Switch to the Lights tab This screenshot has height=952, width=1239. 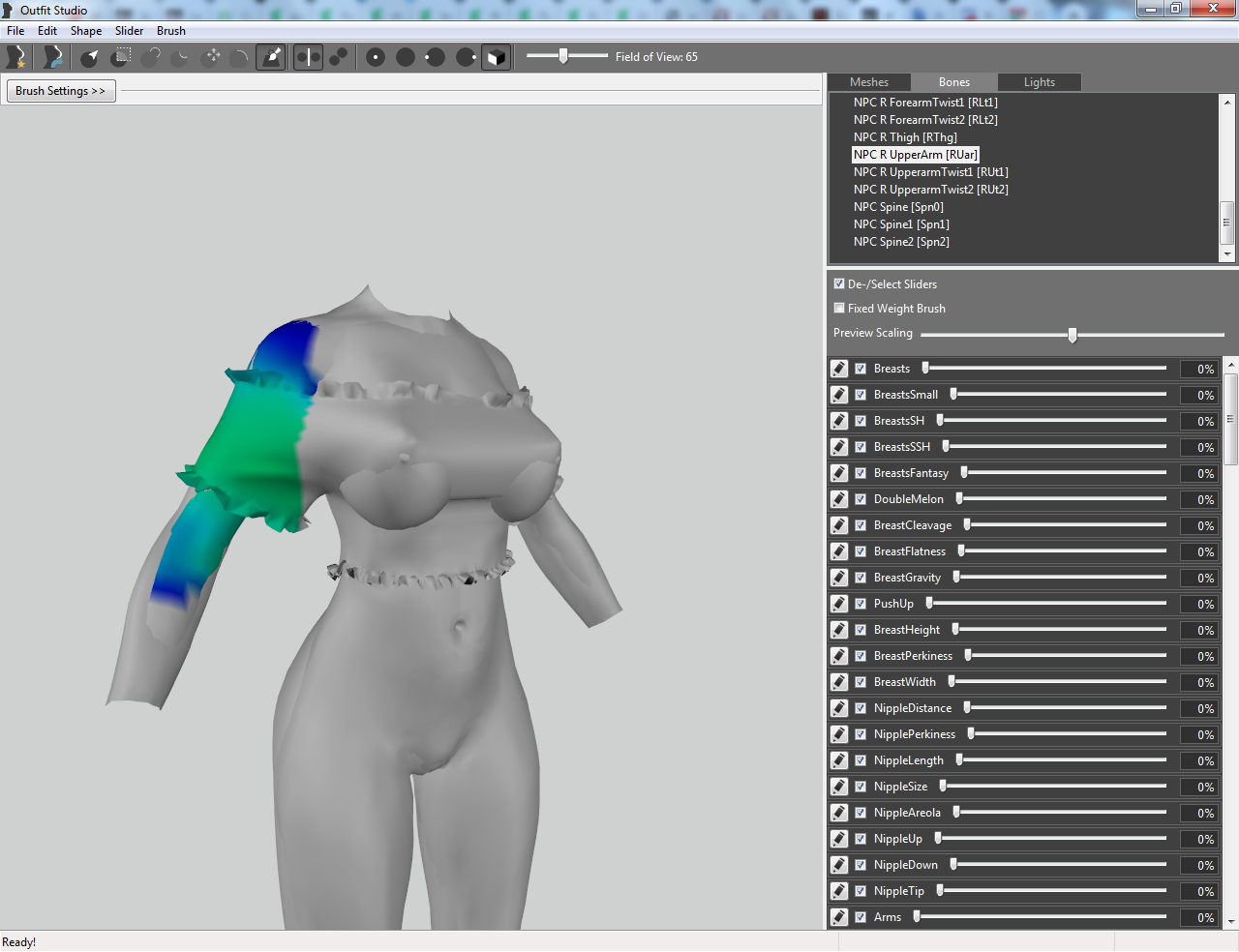click(x=1040, y=82)
